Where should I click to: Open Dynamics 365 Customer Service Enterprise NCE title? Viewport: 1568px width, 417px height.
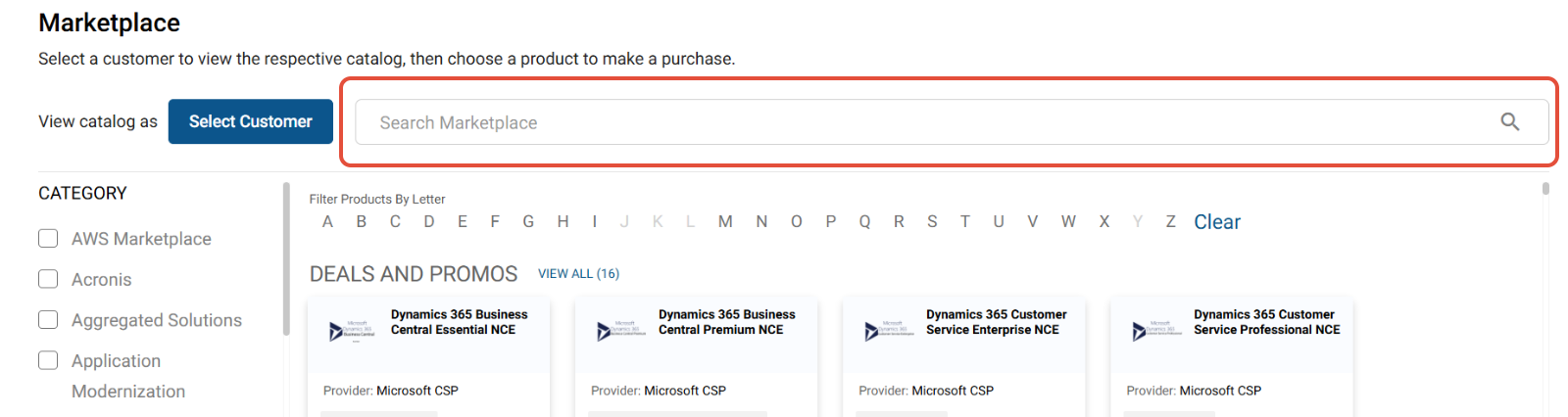(996, 322)
